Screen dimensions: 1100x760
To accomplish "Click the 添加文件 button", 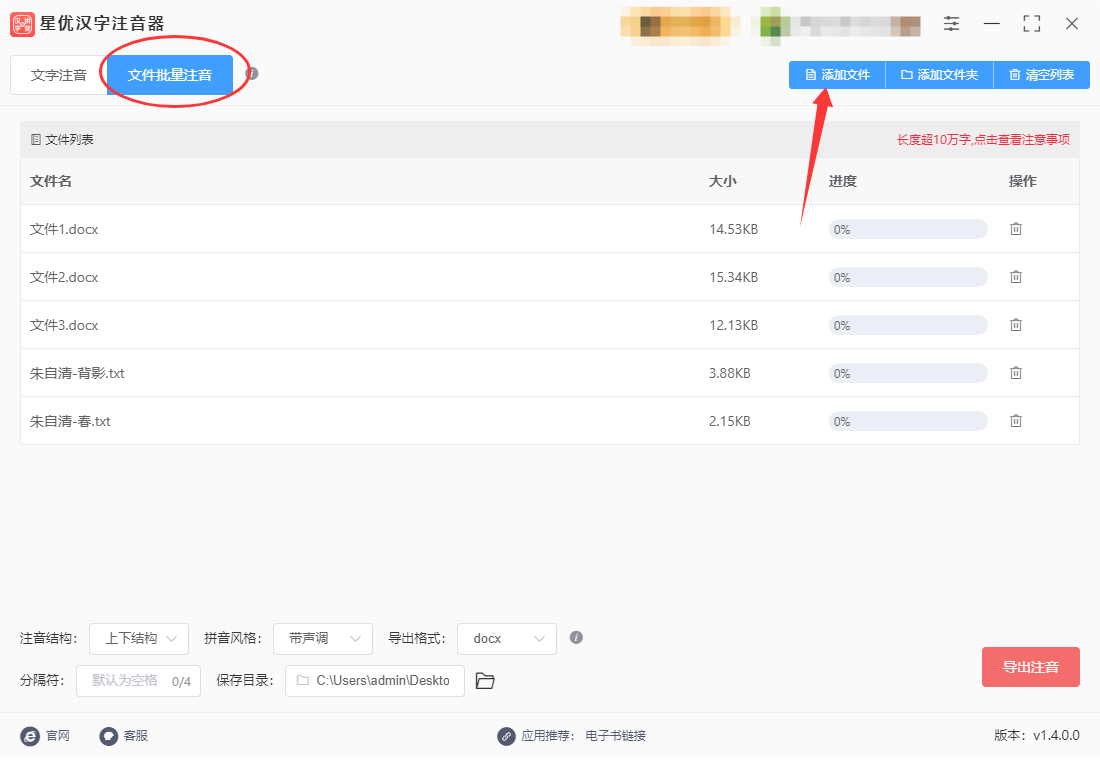I will pyautogui.click(x=838, y=75).
